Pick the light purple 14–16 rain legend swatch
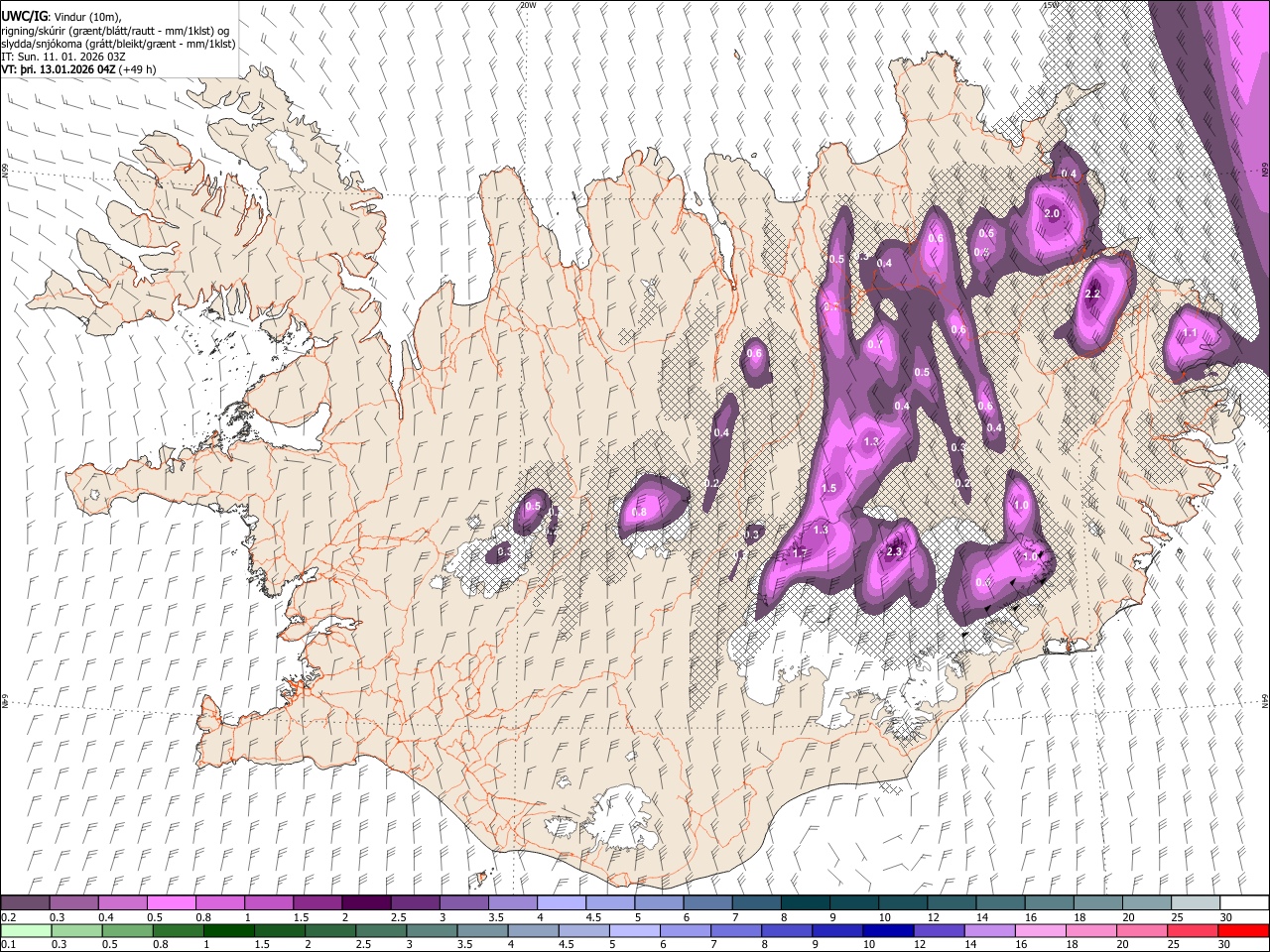The height and width of the screenshot is (952, 1270). point(988,930)
